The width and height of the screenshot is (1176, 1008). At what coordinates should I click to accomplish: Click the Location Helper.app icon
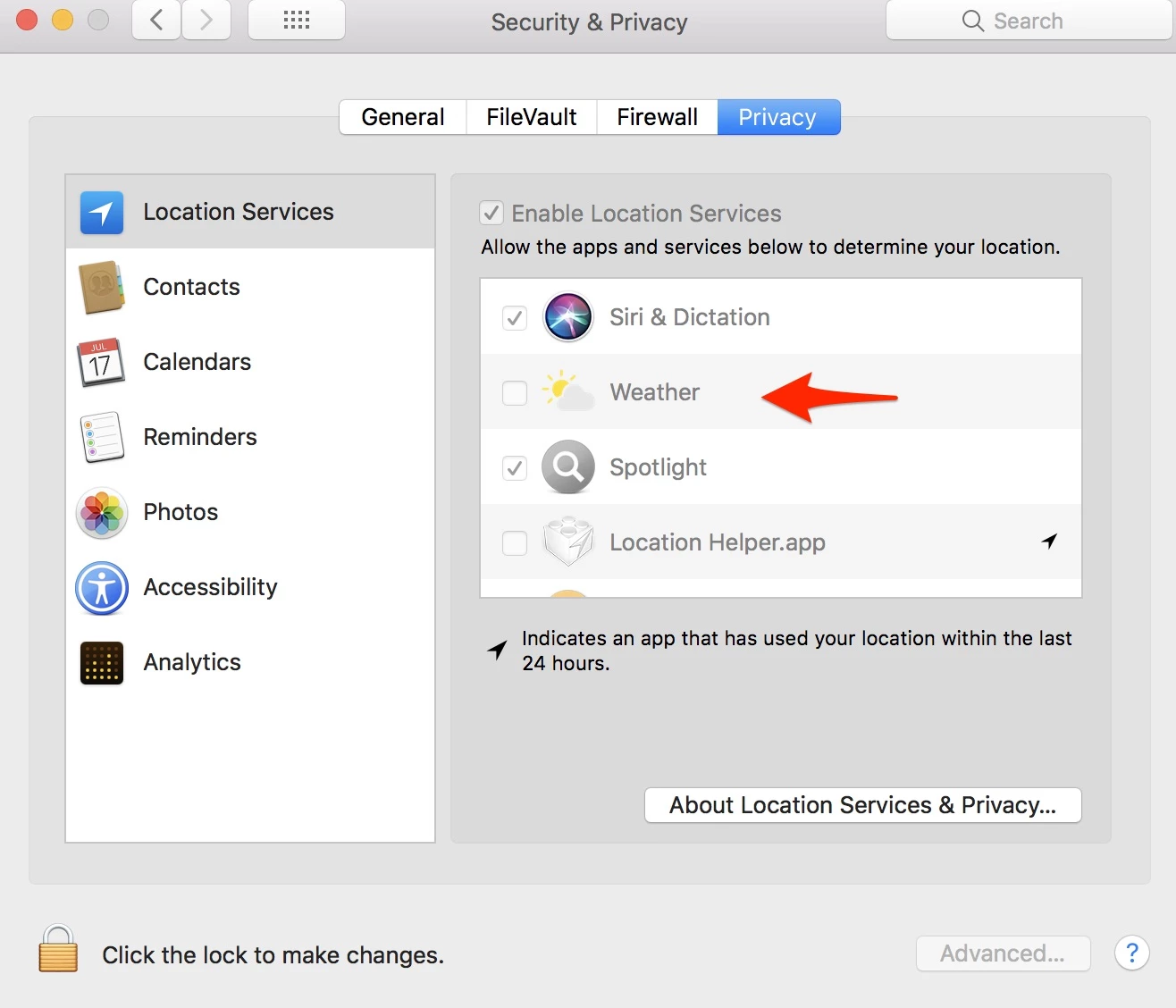point(568,542)
